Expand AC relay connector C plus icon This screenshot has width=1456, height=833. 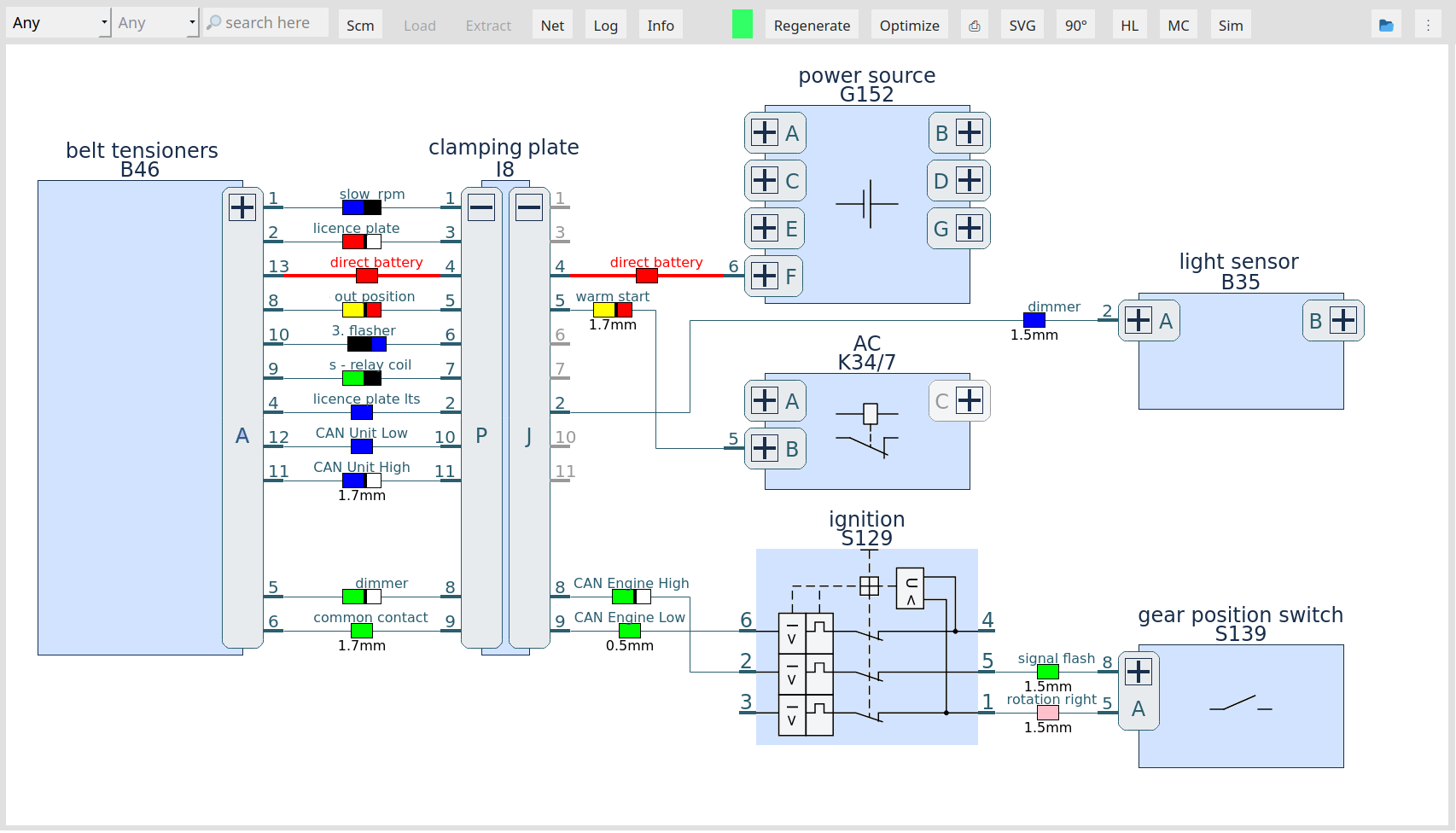(970, 400)
